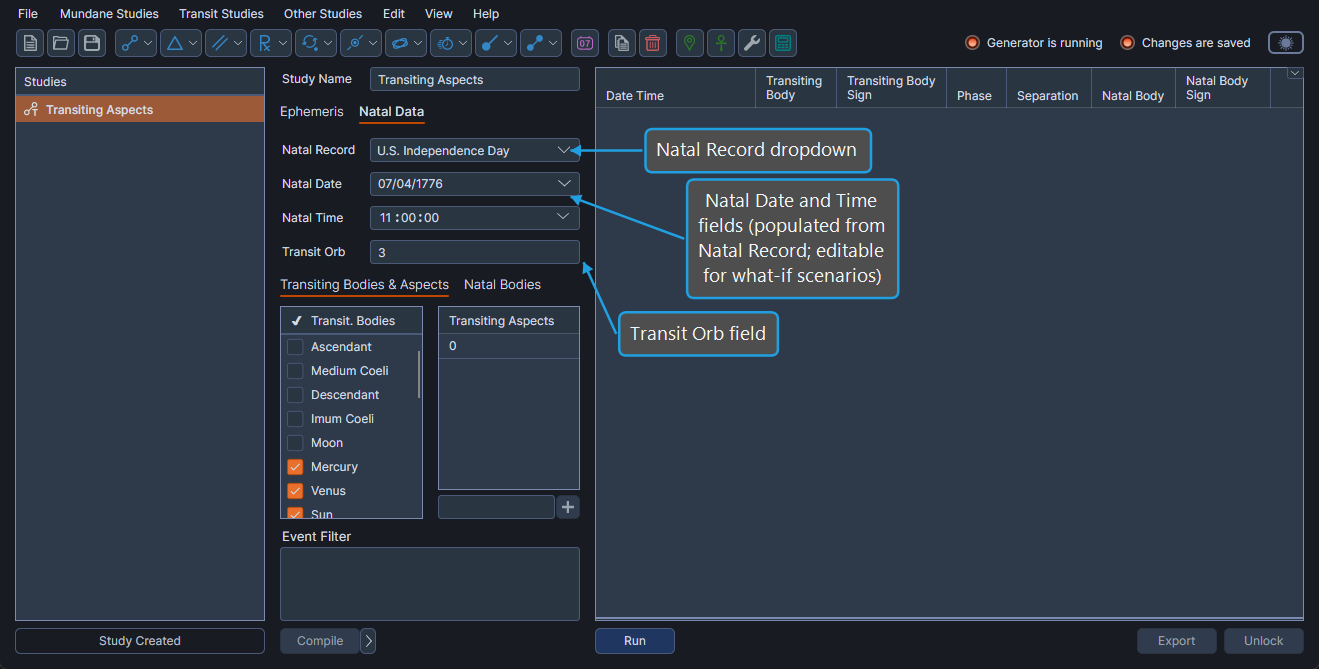Open the View menu

[x=439, y=14]
